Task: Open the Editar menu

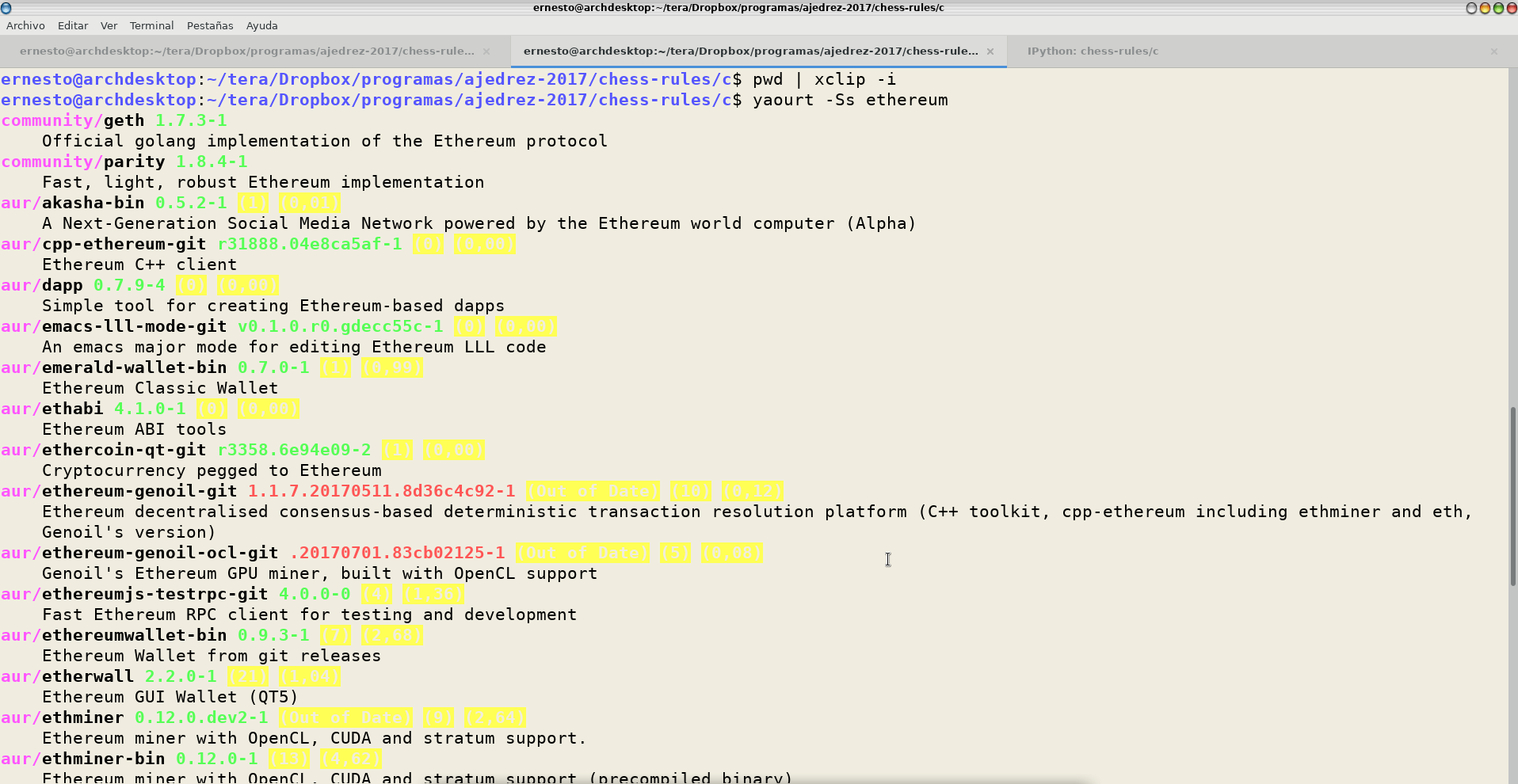Action: (x=73, y=25)
